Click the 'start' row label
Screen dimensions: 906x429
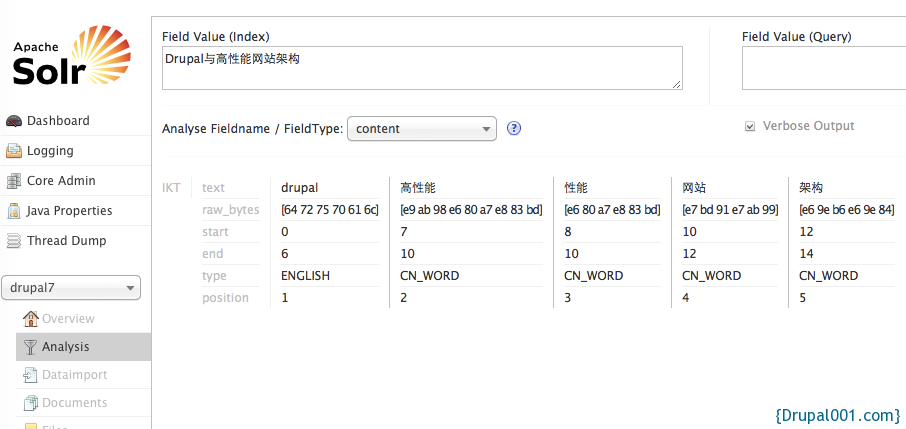[215, 232]
